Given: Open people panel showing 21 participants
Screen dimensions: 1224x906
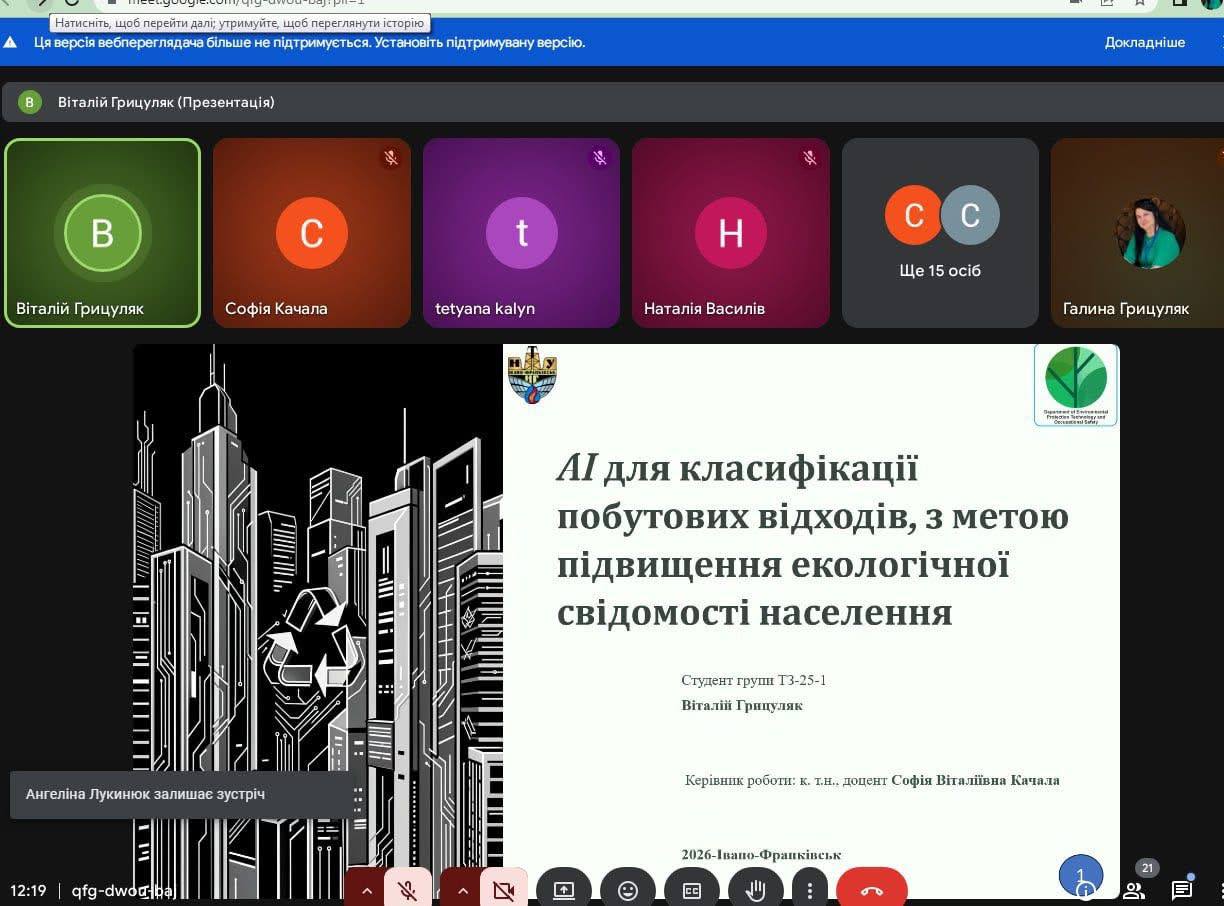Looking at the screenshot, I should click(x=1134, y=889).
